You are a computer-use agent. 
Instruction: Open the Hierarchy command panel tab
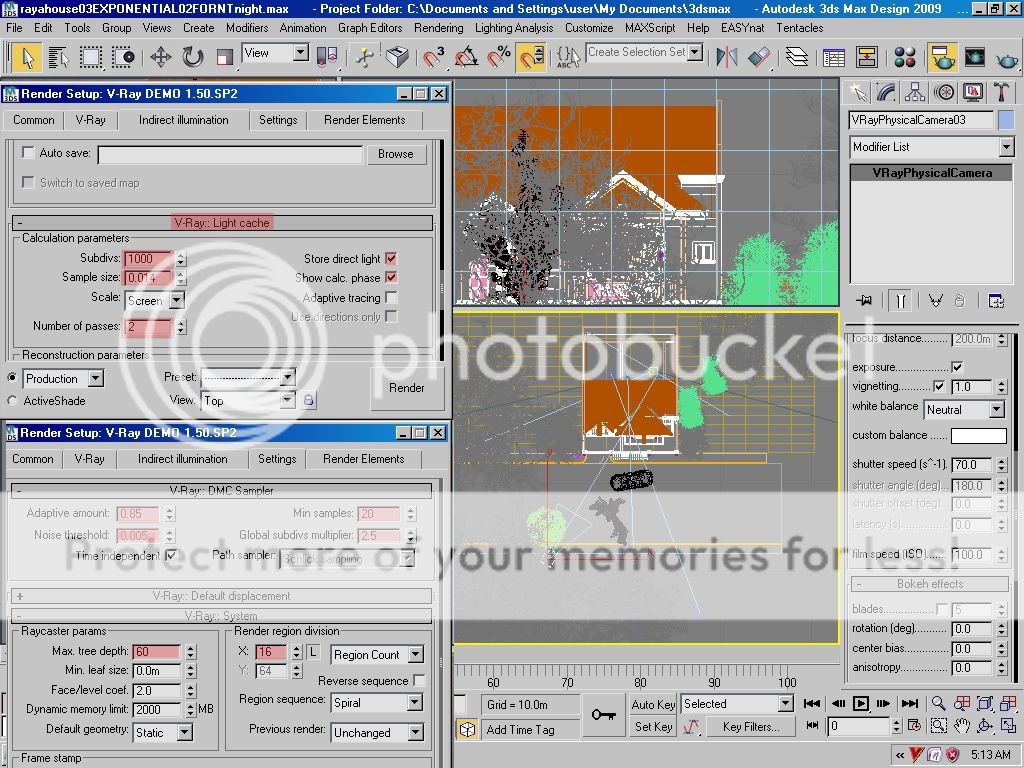pos(915,93)
